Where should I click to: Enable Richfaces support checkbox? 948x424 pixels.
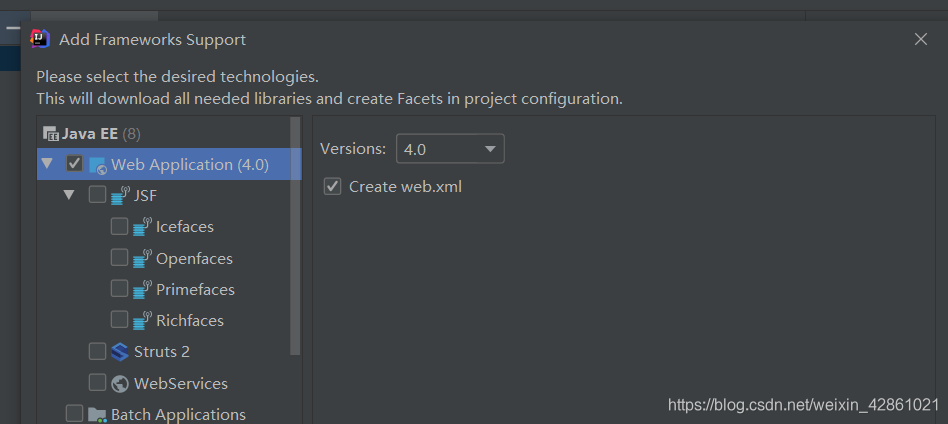click(120, 319)
